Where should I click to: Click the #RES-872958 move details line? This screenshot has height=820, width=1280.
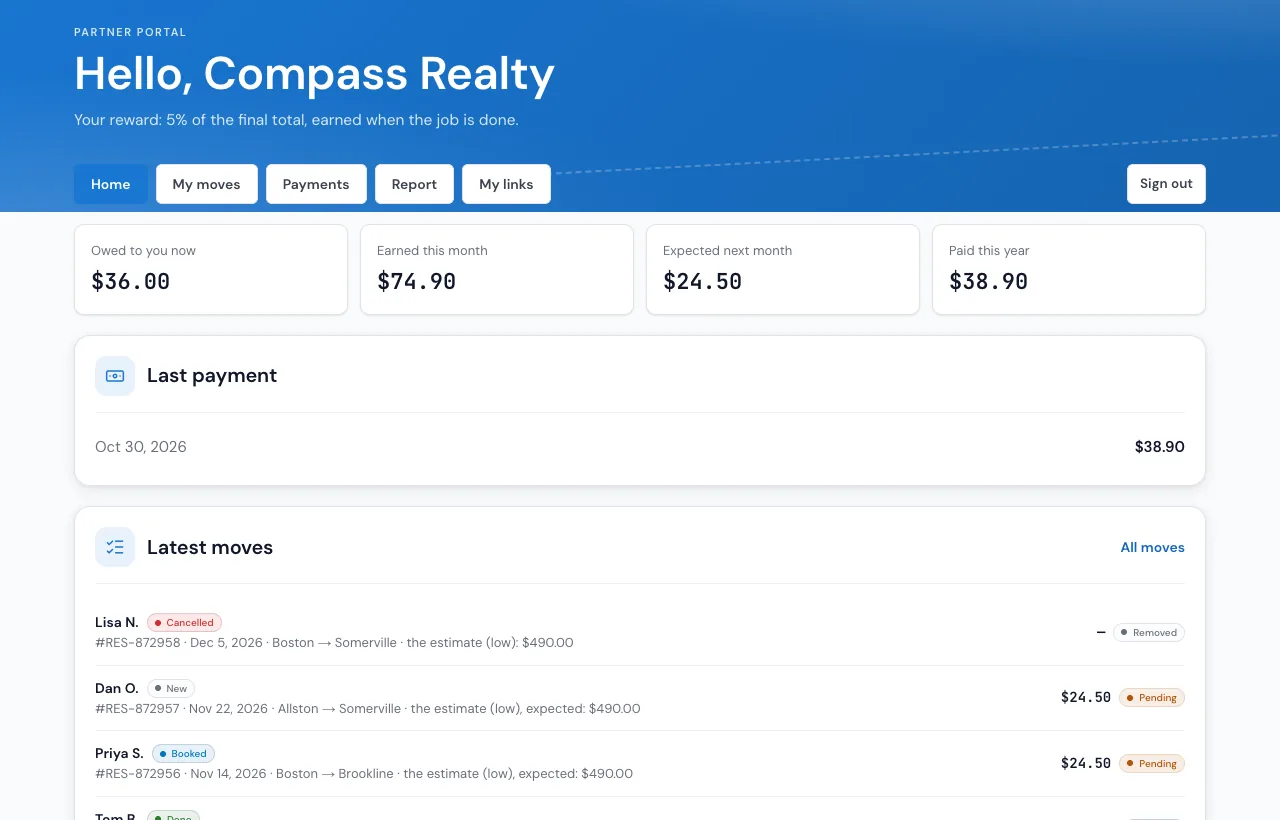(x=334, y=643)
